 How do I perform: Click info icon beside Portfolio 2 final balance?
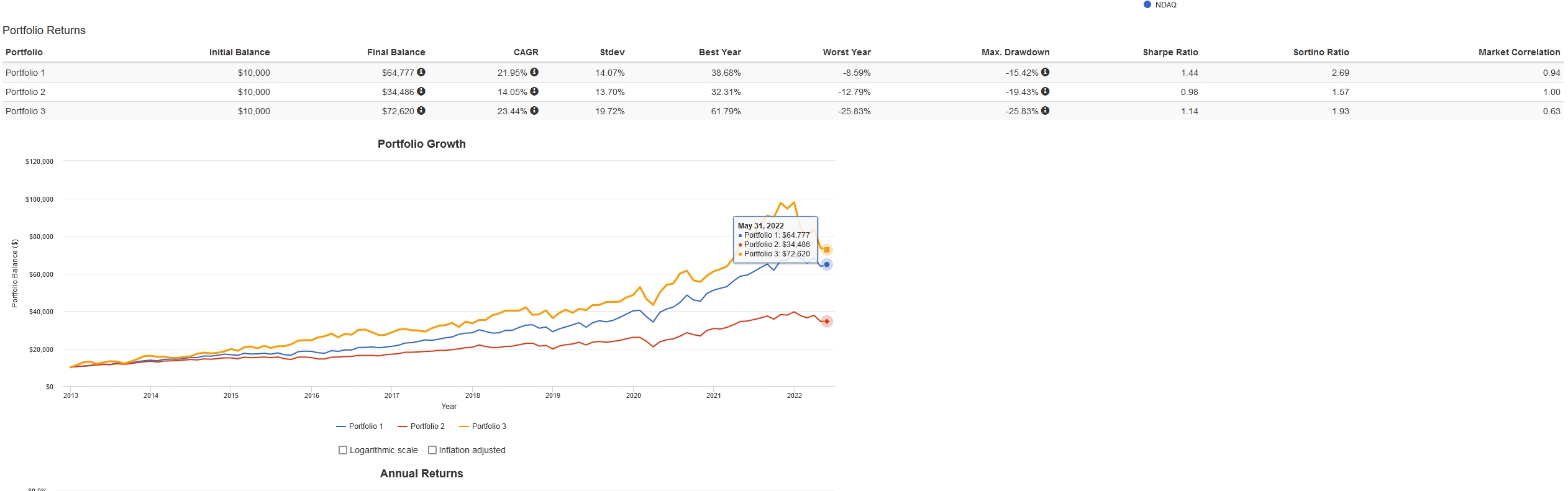pyautogui.click(x=421, y=91)
